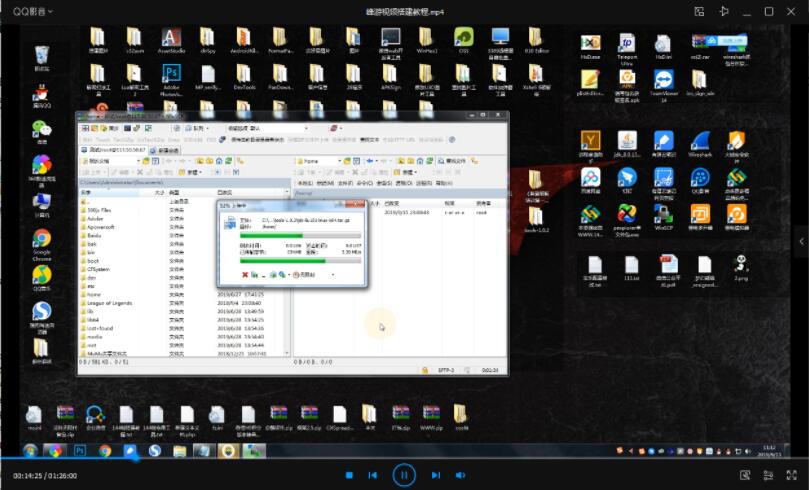Open the new session tab in WinSCP

pyautogui.click(x=165, y=150)
